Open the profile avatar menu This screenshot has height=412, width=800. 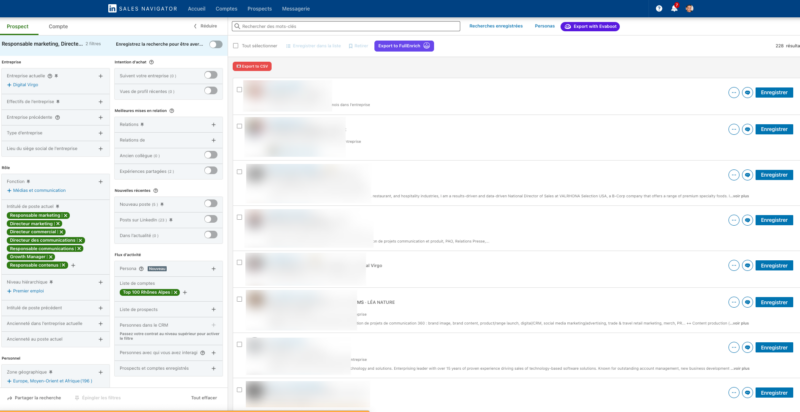click(689, 9)
